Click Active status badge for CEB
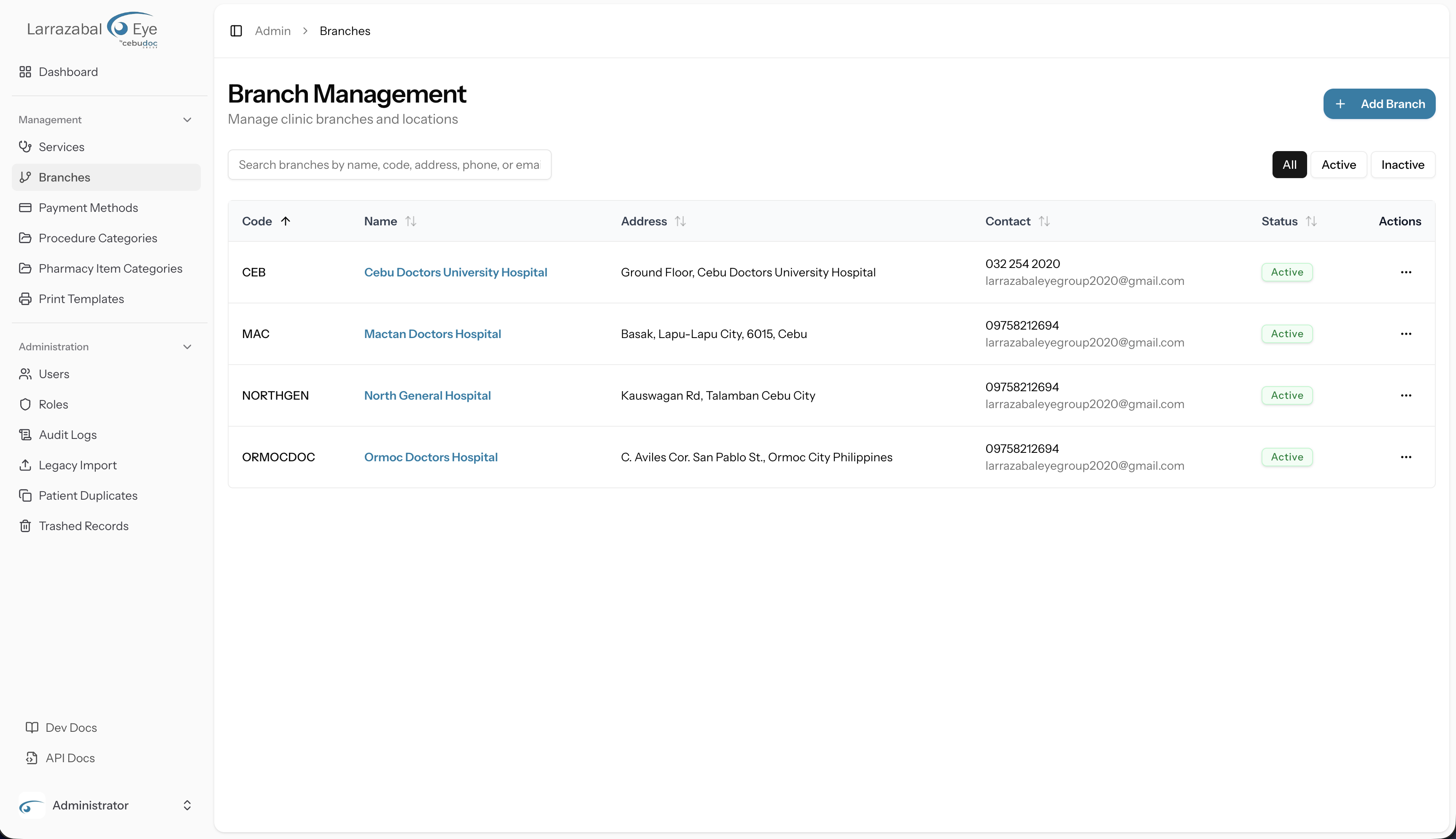Image resolution: width=1456 pixels, height=839 pixels. (1287, 272)
